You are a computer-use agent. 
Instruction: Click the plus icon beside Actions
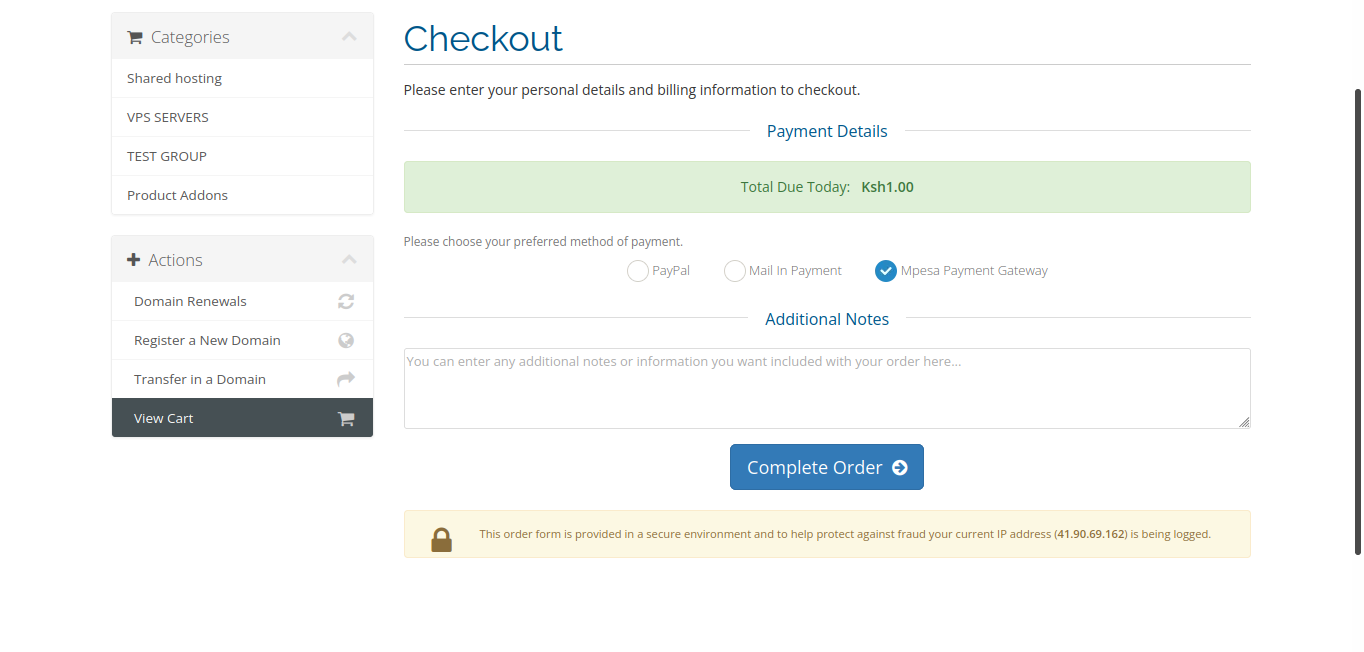[134, 260]
